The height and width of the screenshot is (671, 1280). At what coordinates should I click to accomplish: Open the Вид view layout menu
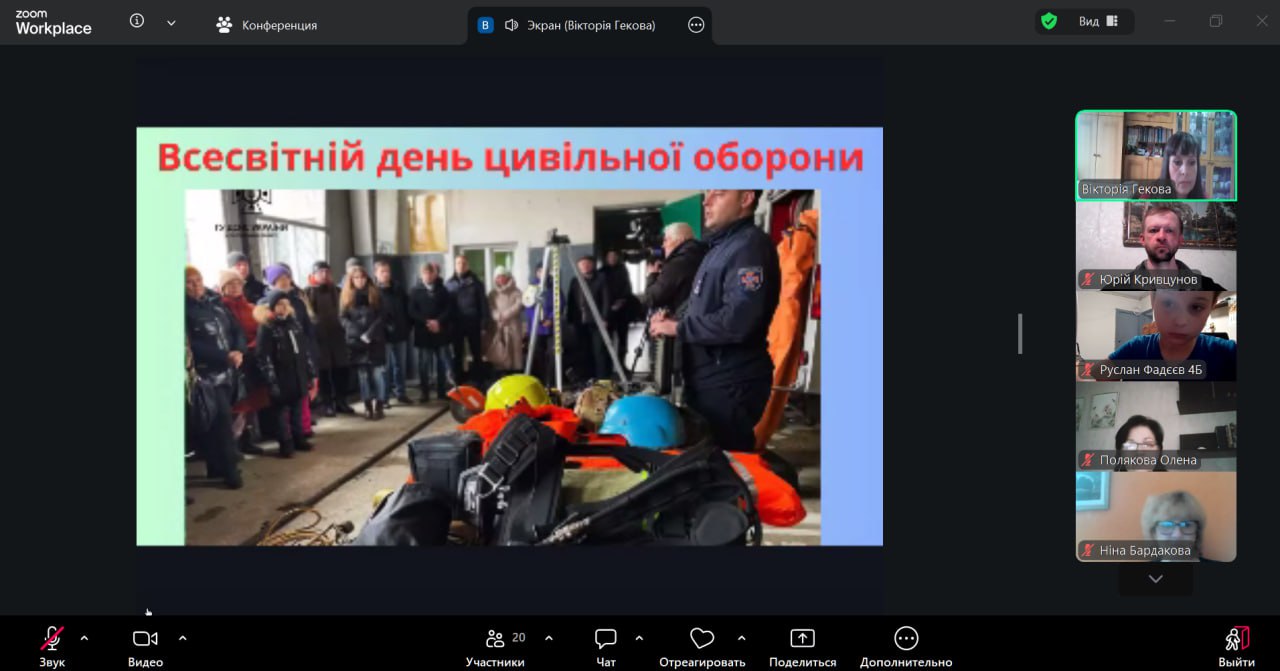(1097, 22)
